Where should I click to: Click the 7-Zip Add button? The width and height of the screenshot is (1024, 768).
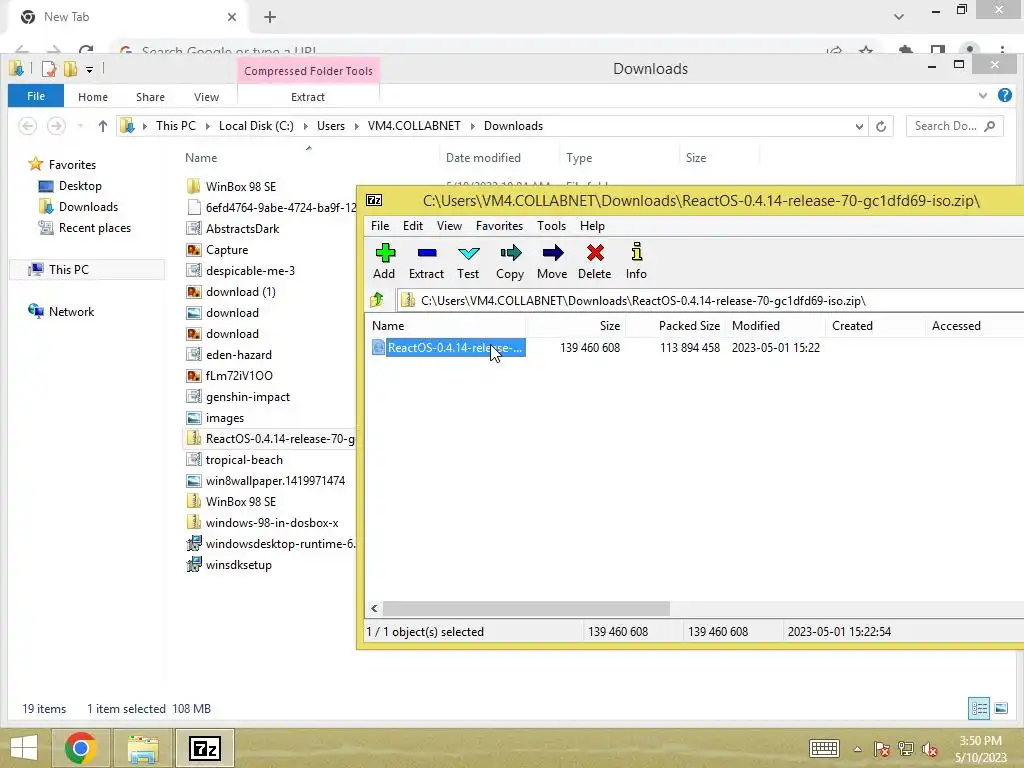tap(384, 261)
